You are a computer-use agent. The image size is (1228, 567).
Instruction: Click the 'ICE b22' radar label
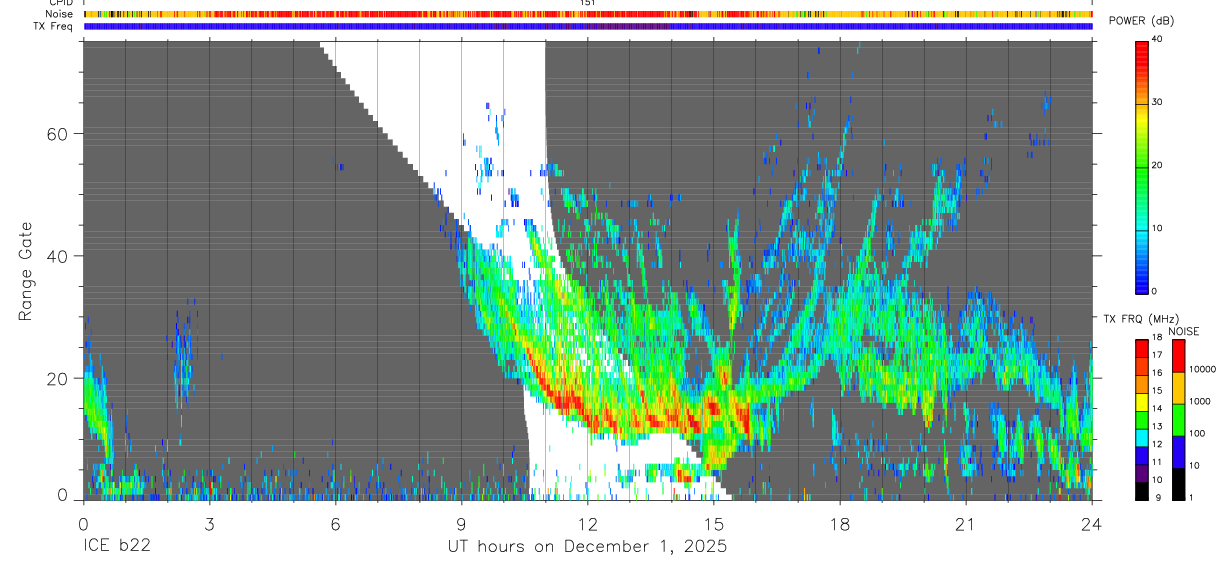[117, 546]
